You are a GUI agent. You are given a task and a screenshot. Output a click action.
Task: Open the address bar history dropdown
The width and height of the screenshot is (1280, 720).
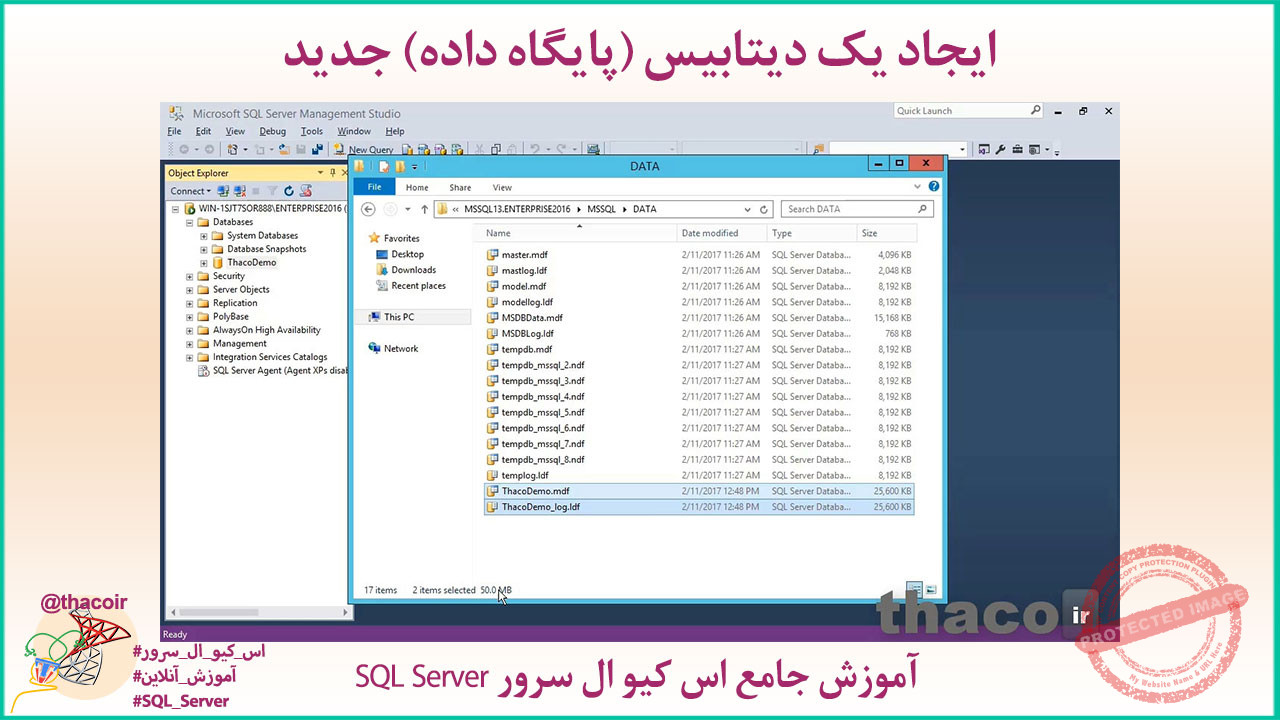pyautogui.click(x=746, y=209)
